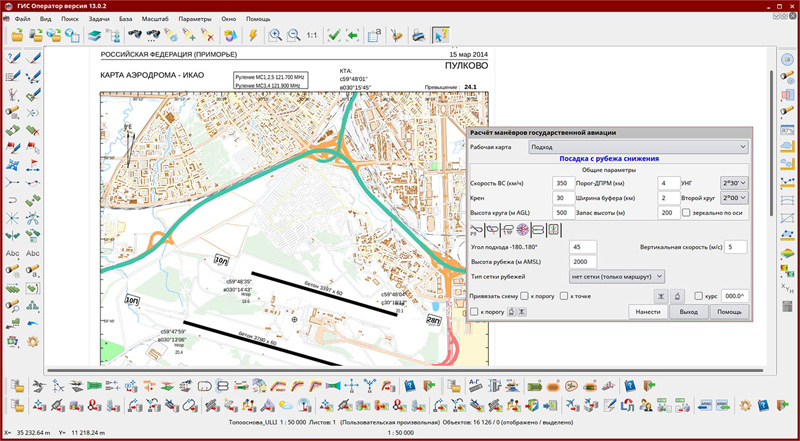Screen dimensions: 800x441
Task: Zoom out with the magnifier minus icon
Action: click(x=293, y=35)
